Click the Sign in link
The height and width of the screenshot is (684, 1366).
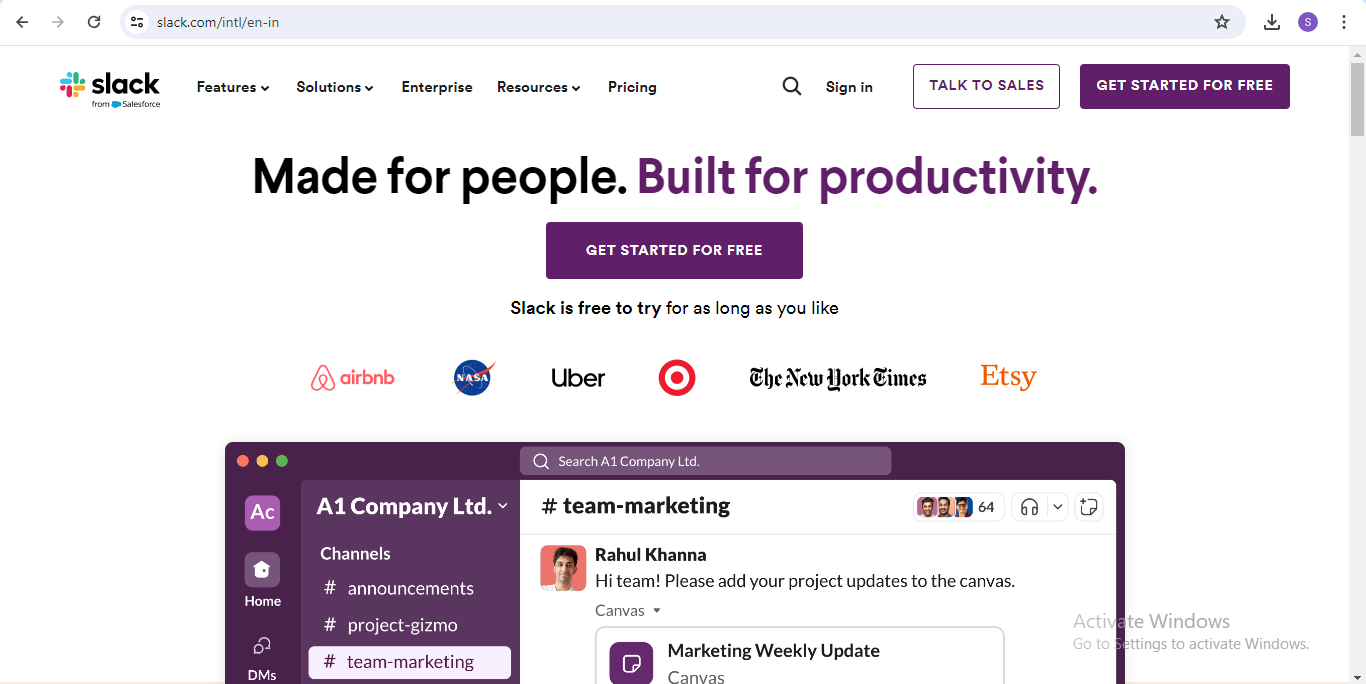(x=849, y=87)
